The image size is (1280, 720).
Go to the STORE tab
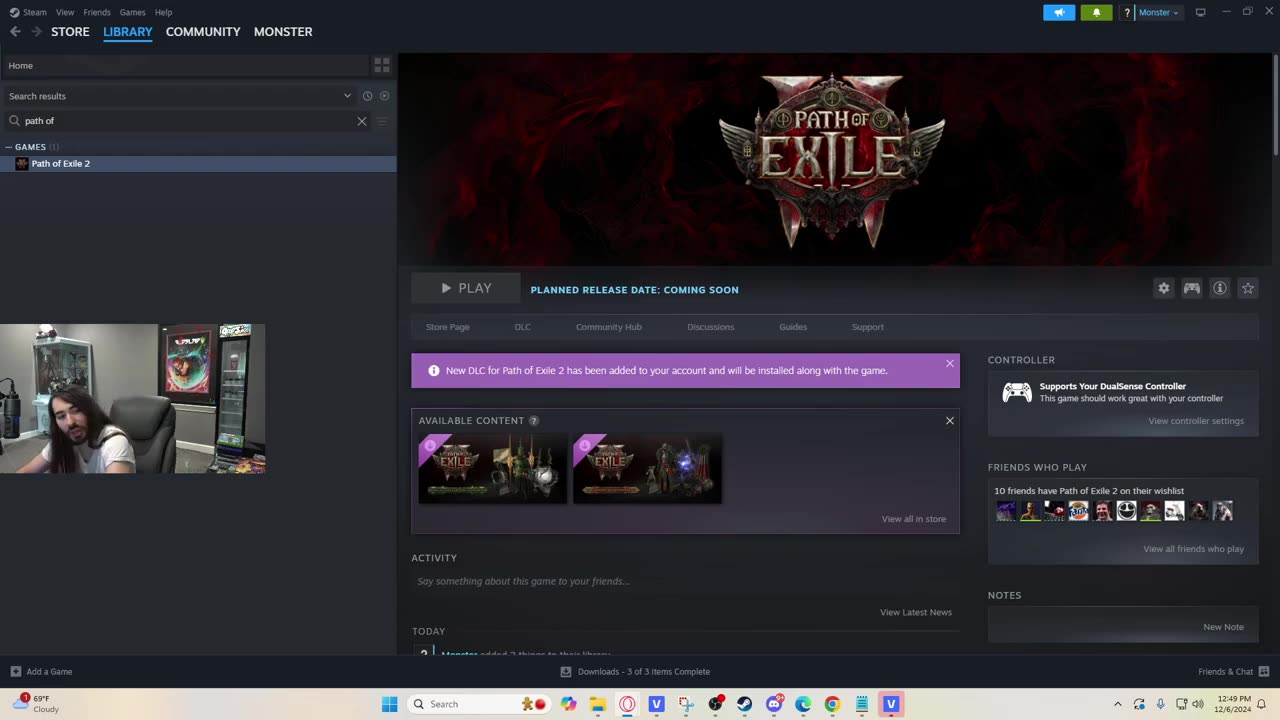tap(70, 32)
